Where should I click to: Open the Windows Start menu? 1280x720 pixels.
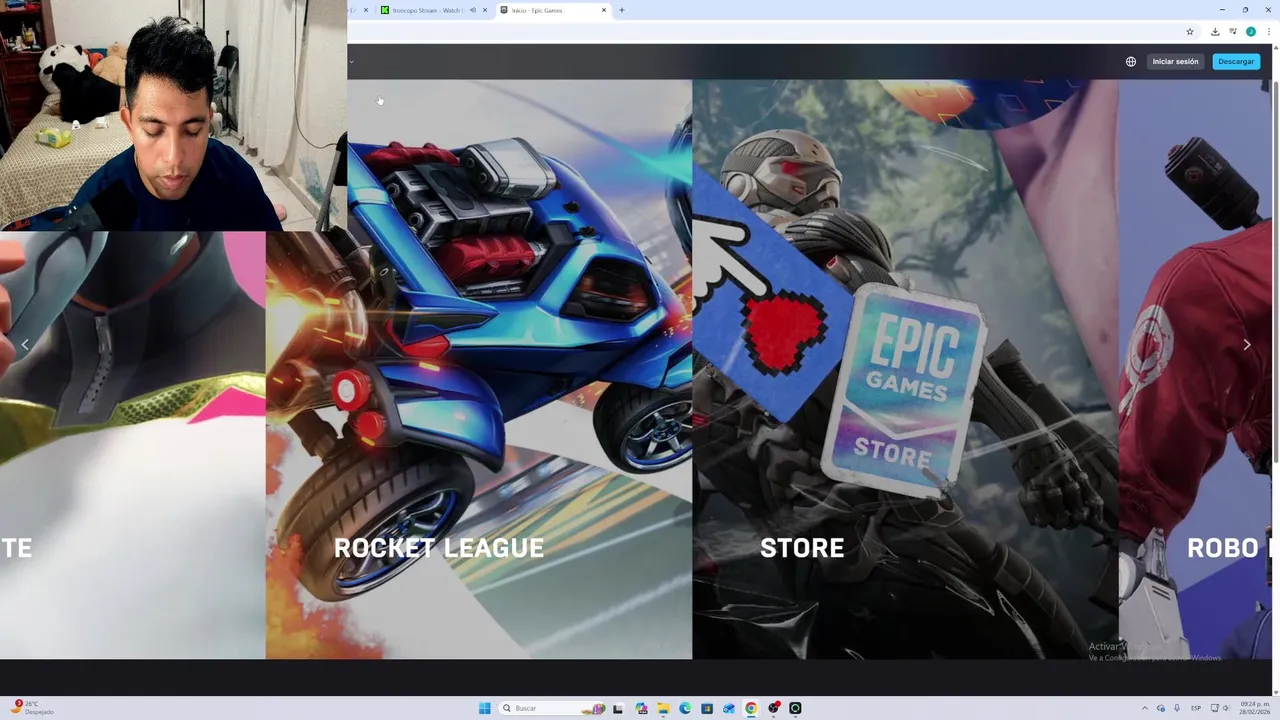pos(485,708)
